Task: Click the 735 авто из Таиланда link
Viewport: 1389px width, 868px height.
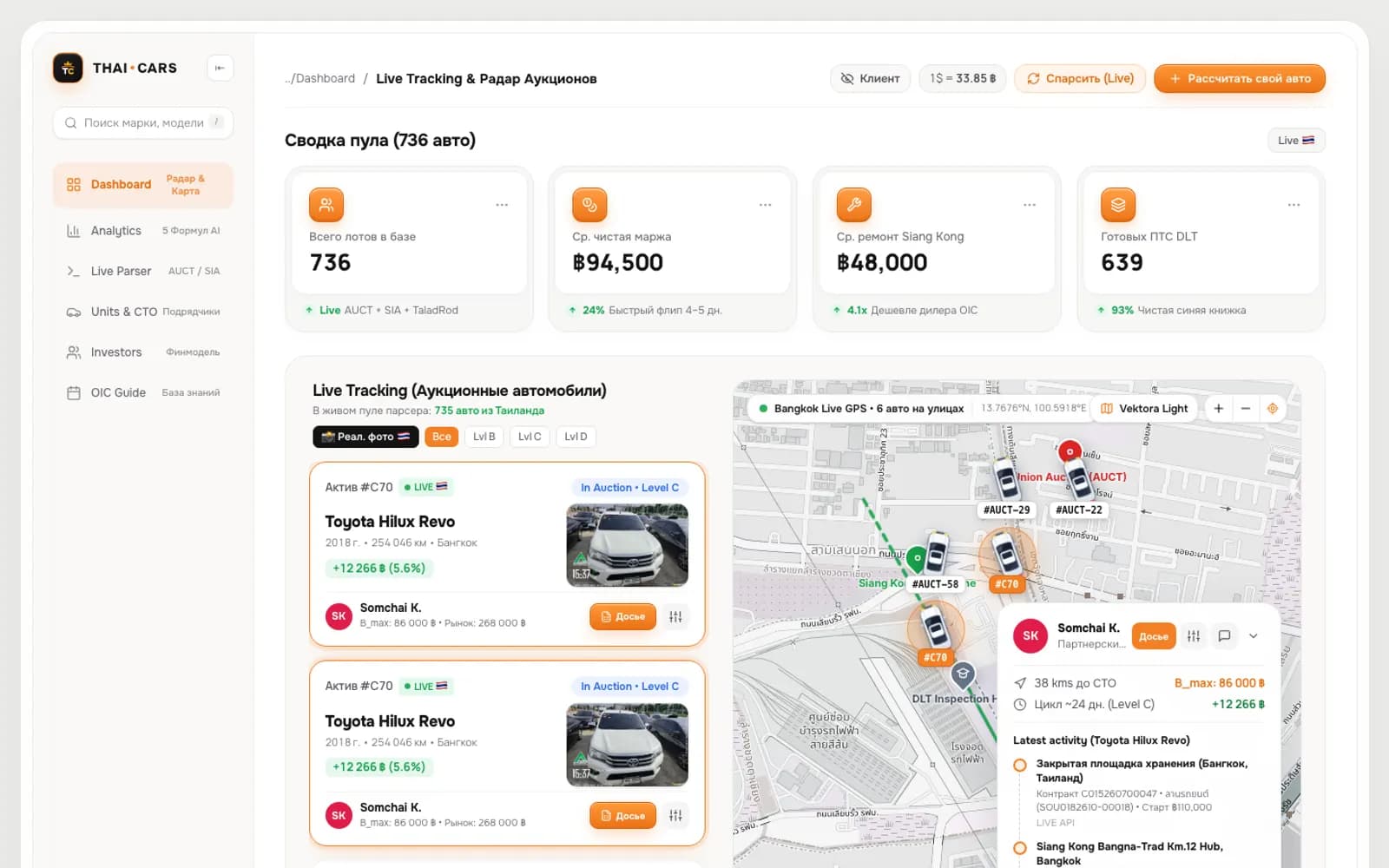Action: tap(490, 411)
